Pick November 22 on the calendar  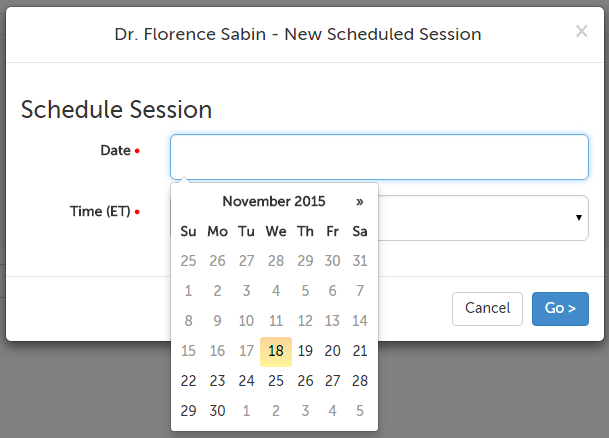pos(188,381)
